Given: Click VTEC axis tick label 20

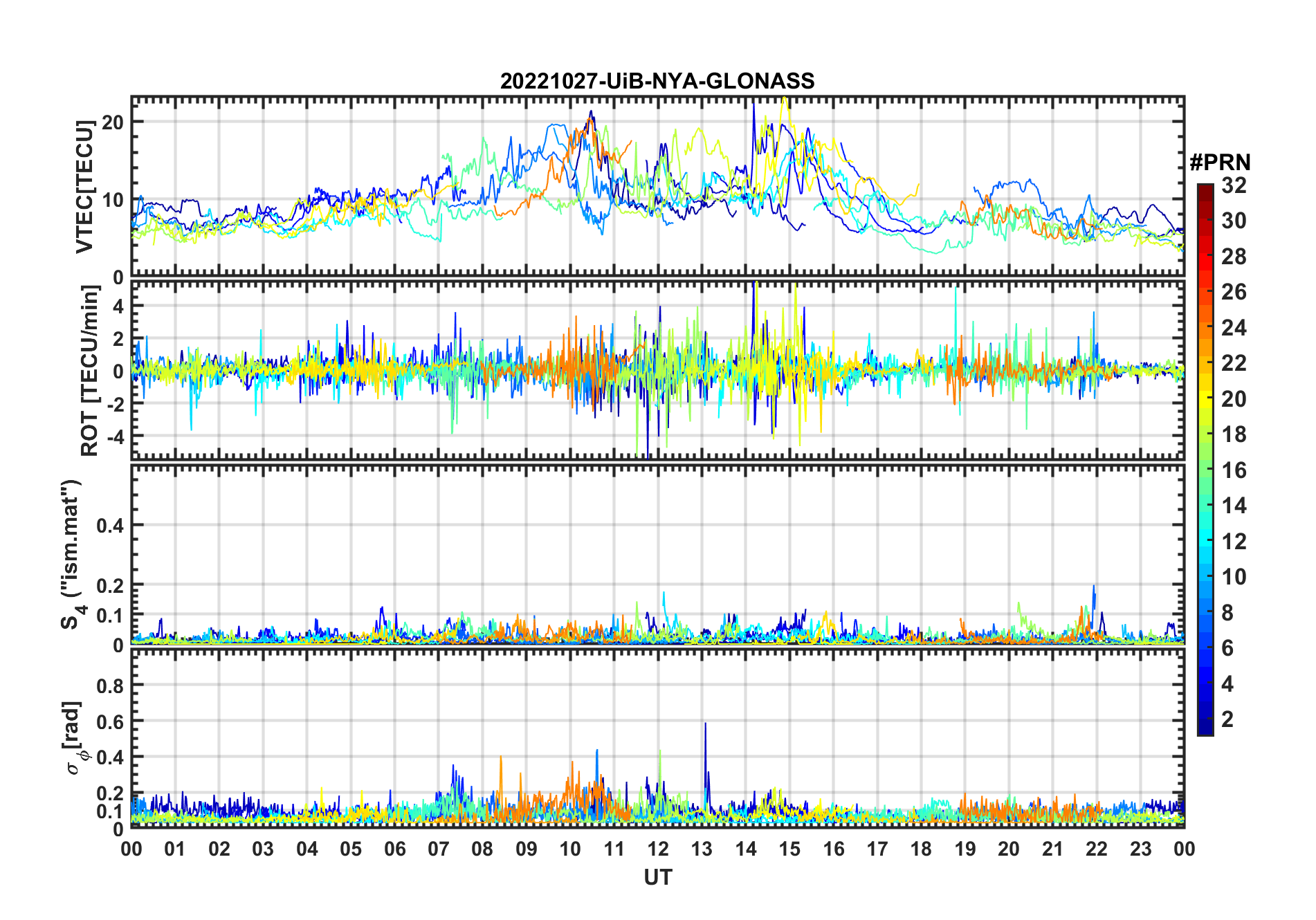Looking at the screenshot, I should click(x=113, y=122).
